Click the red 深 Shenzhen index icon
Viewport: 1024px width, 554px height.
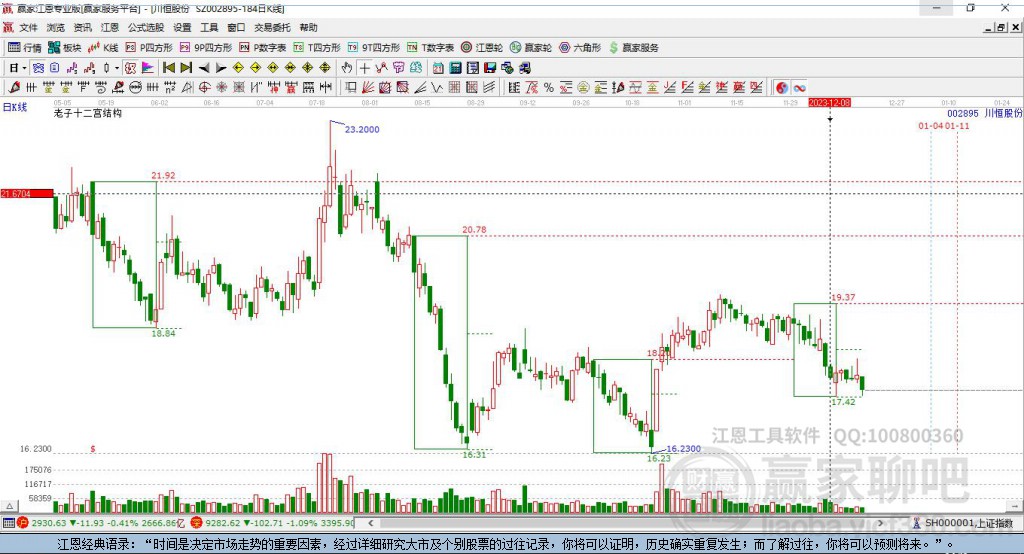click(197, 523)
